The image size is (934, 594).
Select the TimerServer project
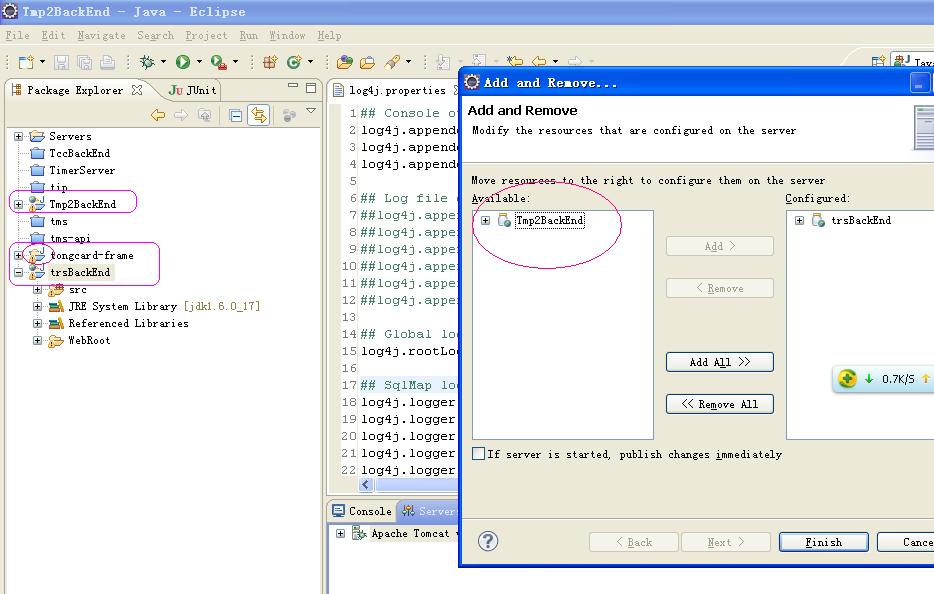[82, 170]
